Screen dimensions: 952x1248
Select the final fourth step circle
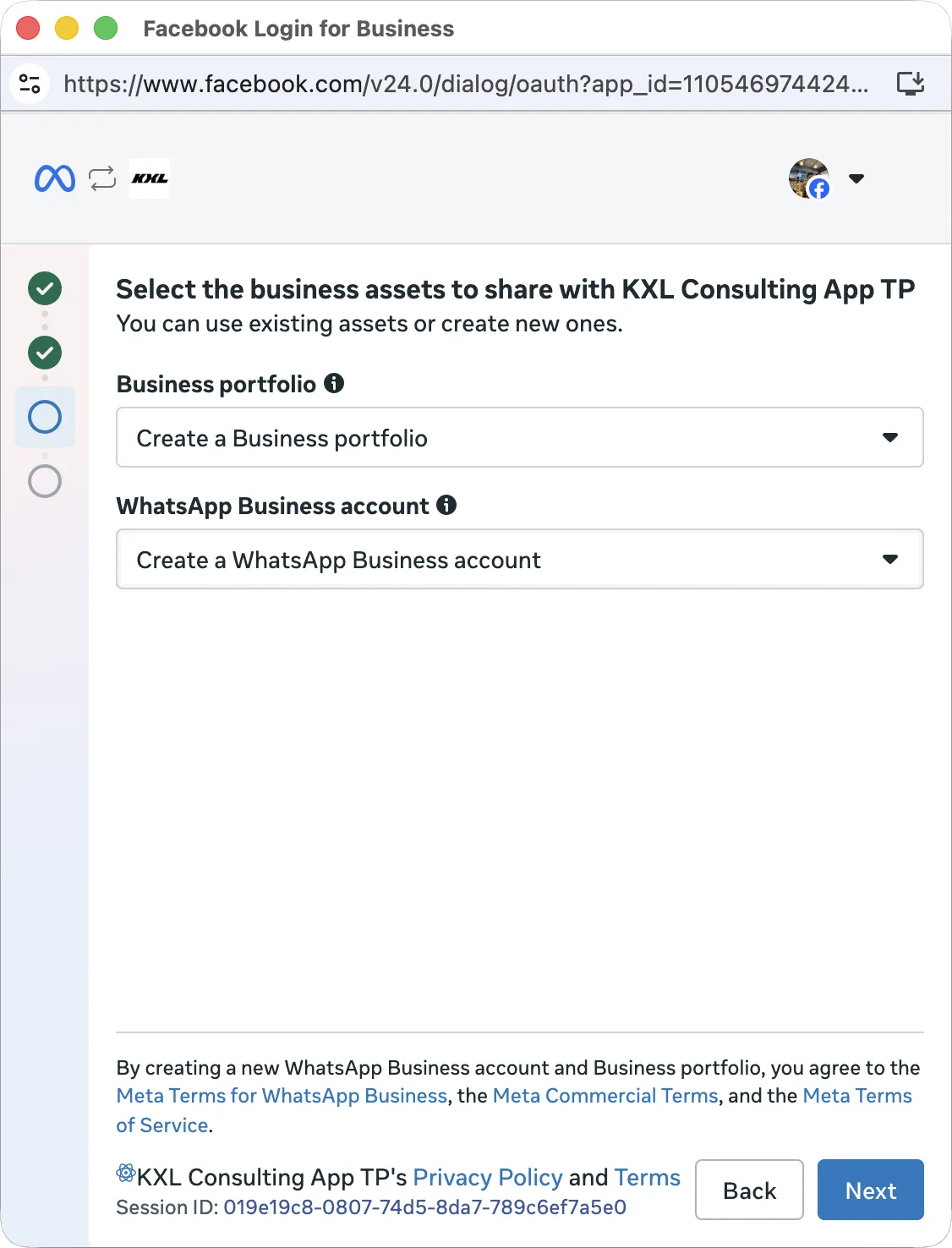pyautogui.click(x=45, y=481)
